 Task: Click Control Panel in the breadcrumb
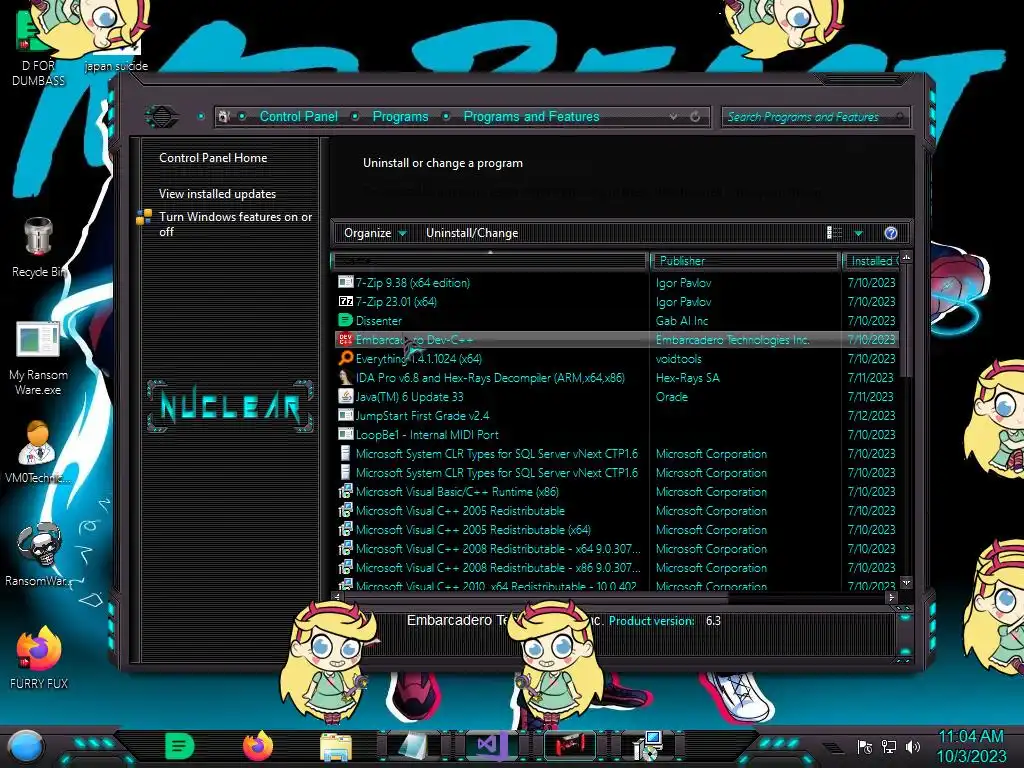click(x=298, y=117)
